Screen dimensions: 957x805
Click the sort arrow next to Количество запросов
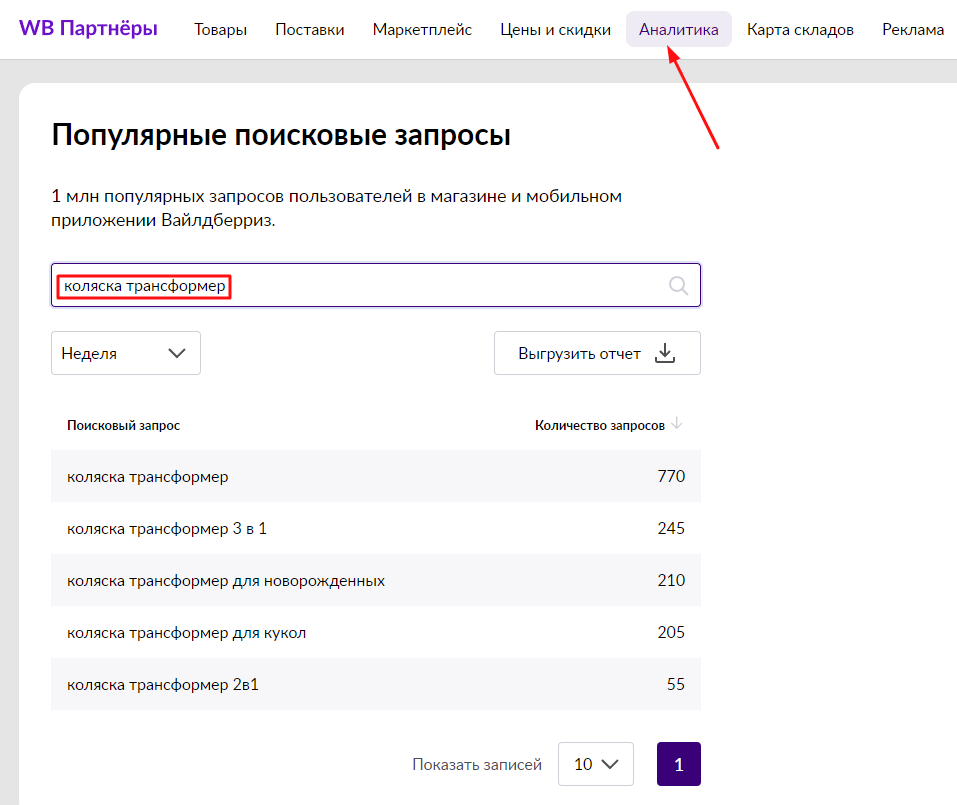click(x=678, y=423)
